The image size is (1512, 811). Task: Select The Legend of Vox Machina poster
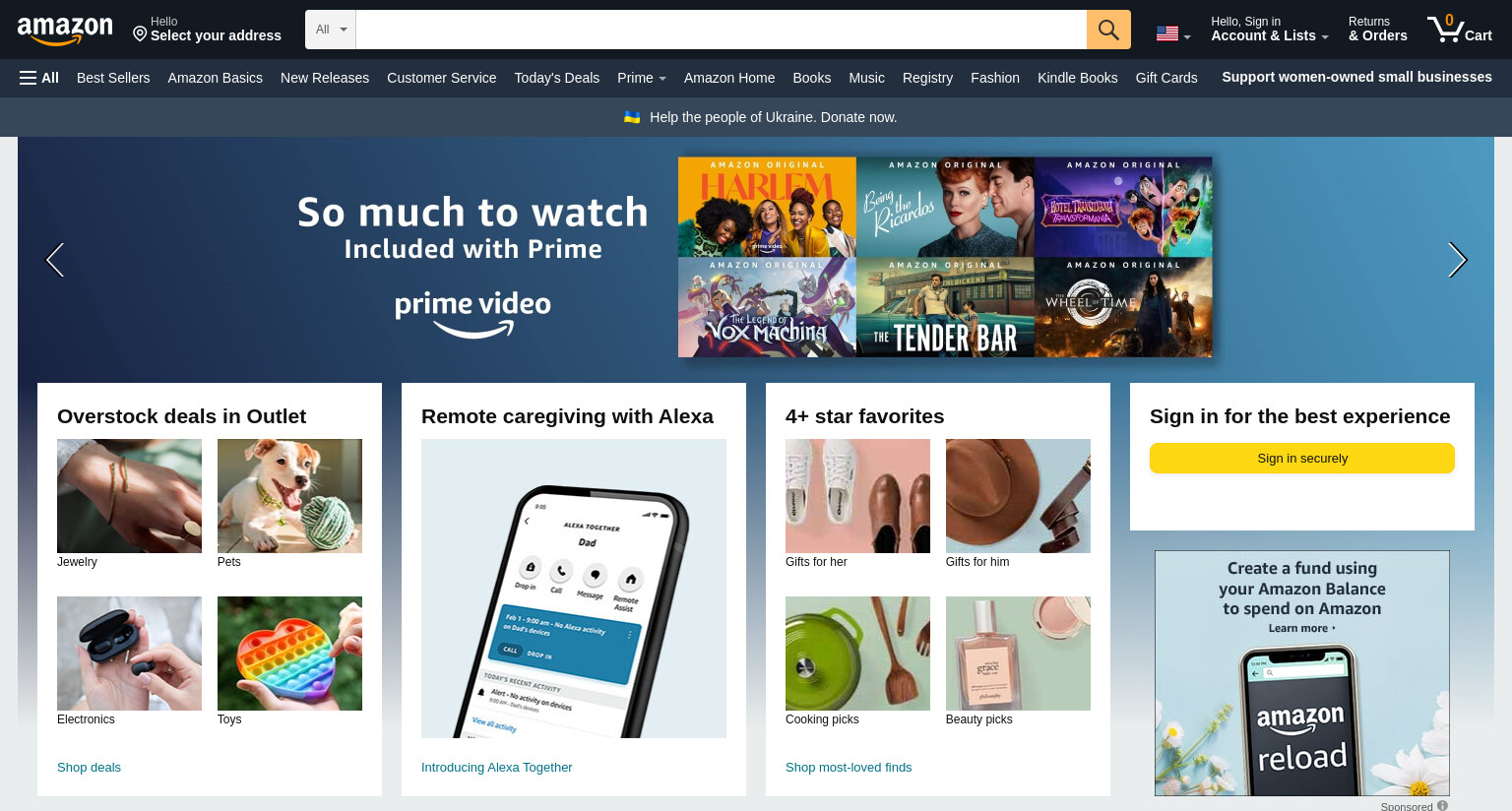767,307
